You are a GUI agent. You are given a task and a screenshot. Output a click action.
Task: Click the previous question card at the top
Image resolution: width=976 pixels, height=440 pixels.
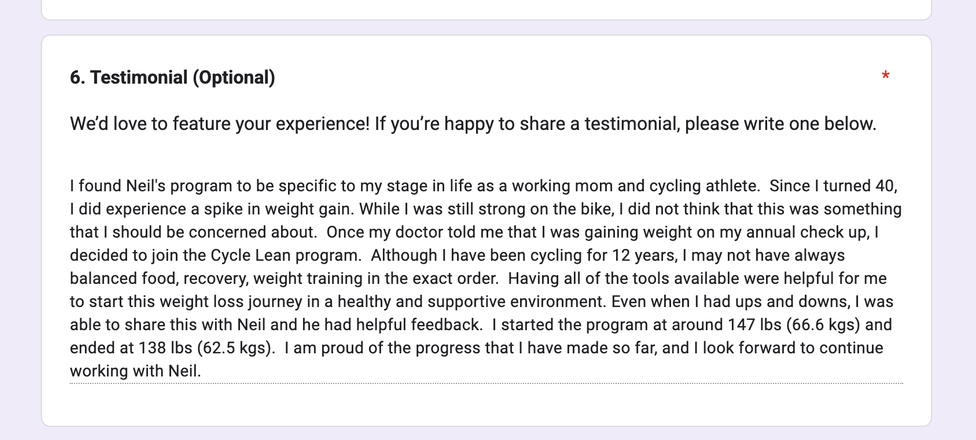[x=486, y=8]
